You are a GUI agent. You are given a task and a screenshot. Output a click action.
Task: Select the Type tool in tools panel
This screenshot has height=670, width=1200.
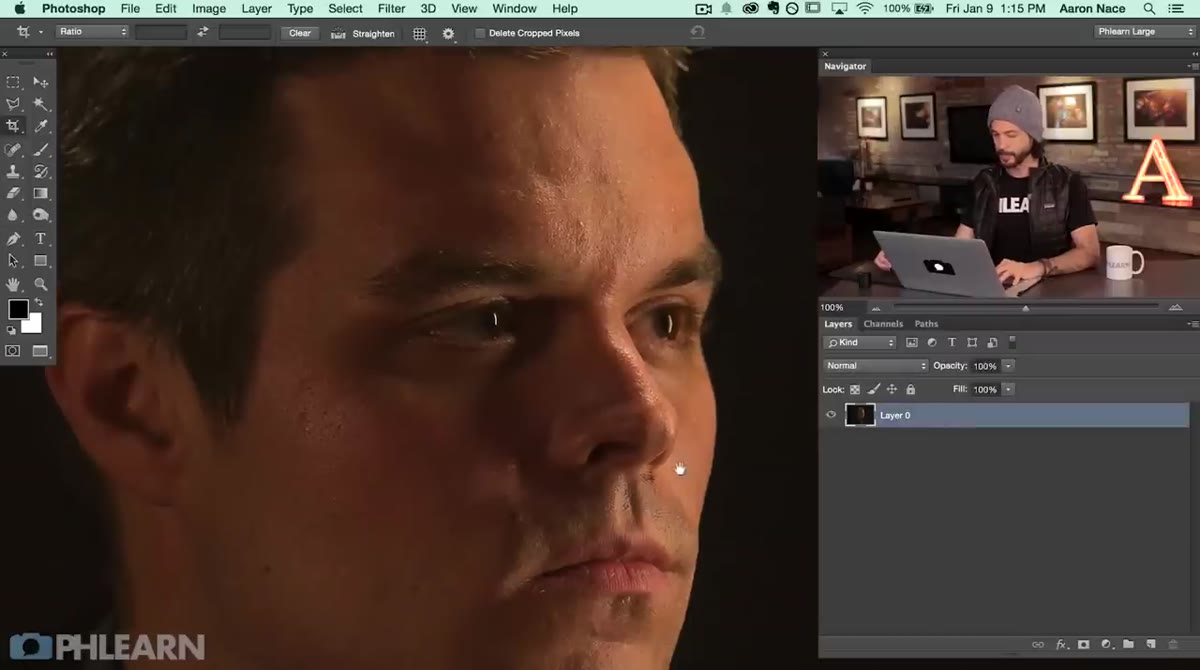(x=41, y=239)
